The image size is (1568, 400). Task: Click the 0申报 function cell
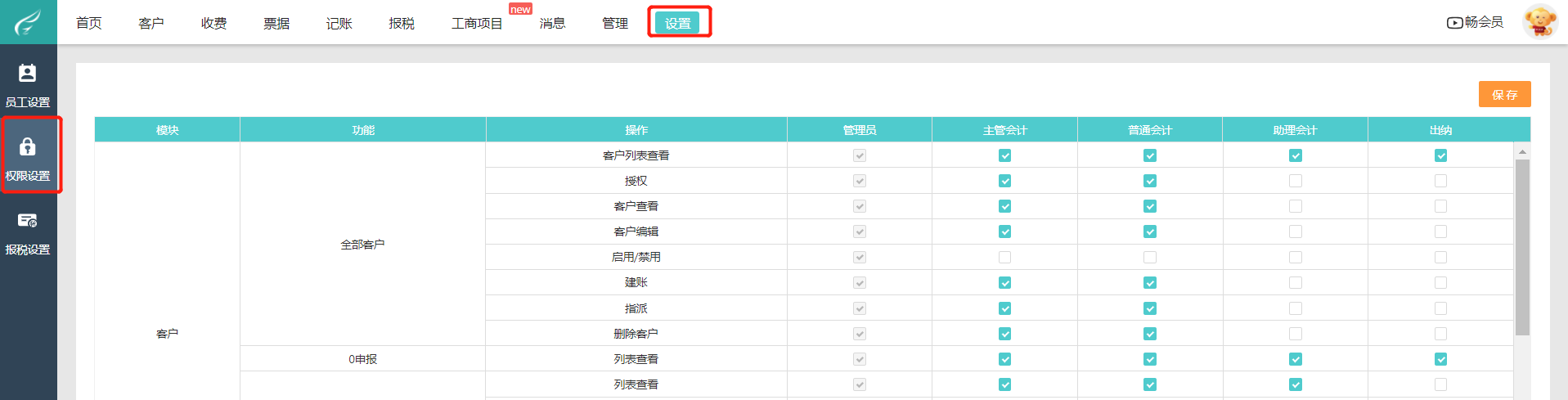[x=363, y=359]
